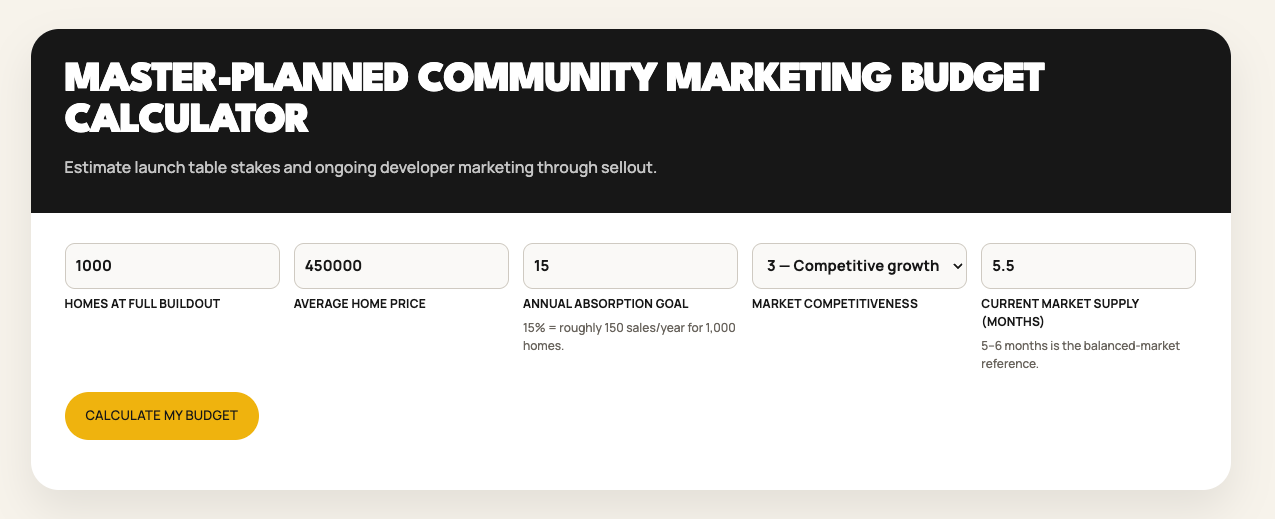This screenshot has height=519, width=1275.
Task: Select the Average Home Price input
Action: [401, 266]
